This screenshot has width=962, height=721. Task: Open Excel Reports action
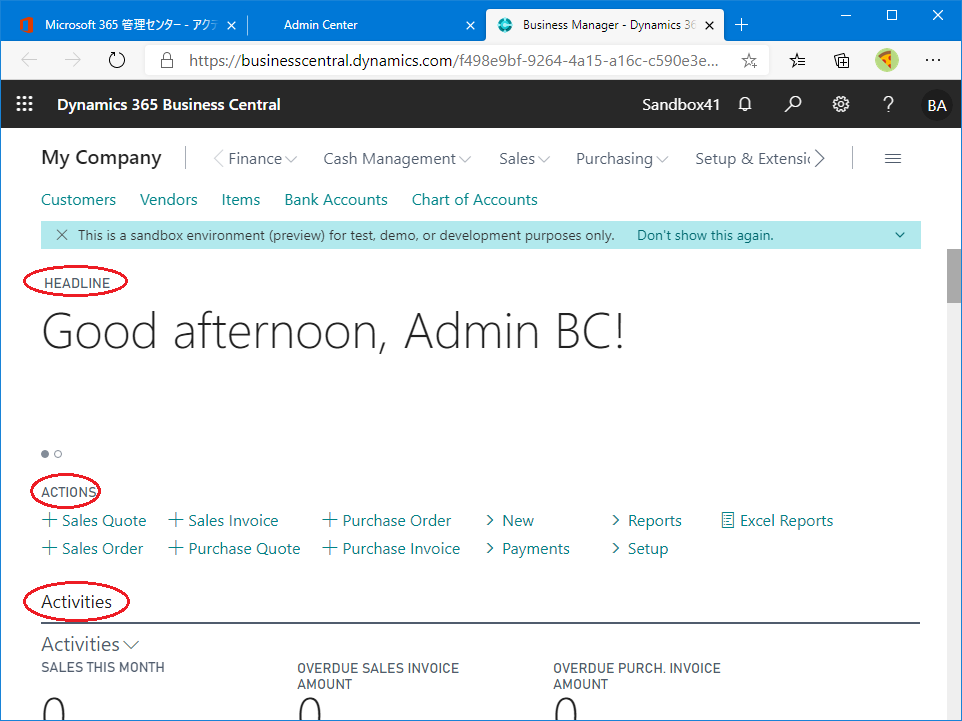[777, 520]
